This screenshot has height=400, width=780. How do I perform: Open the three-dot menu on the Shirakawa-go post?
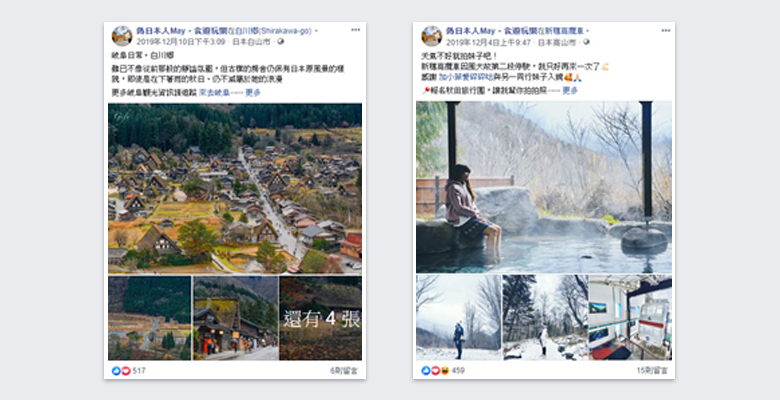[355, 30]
